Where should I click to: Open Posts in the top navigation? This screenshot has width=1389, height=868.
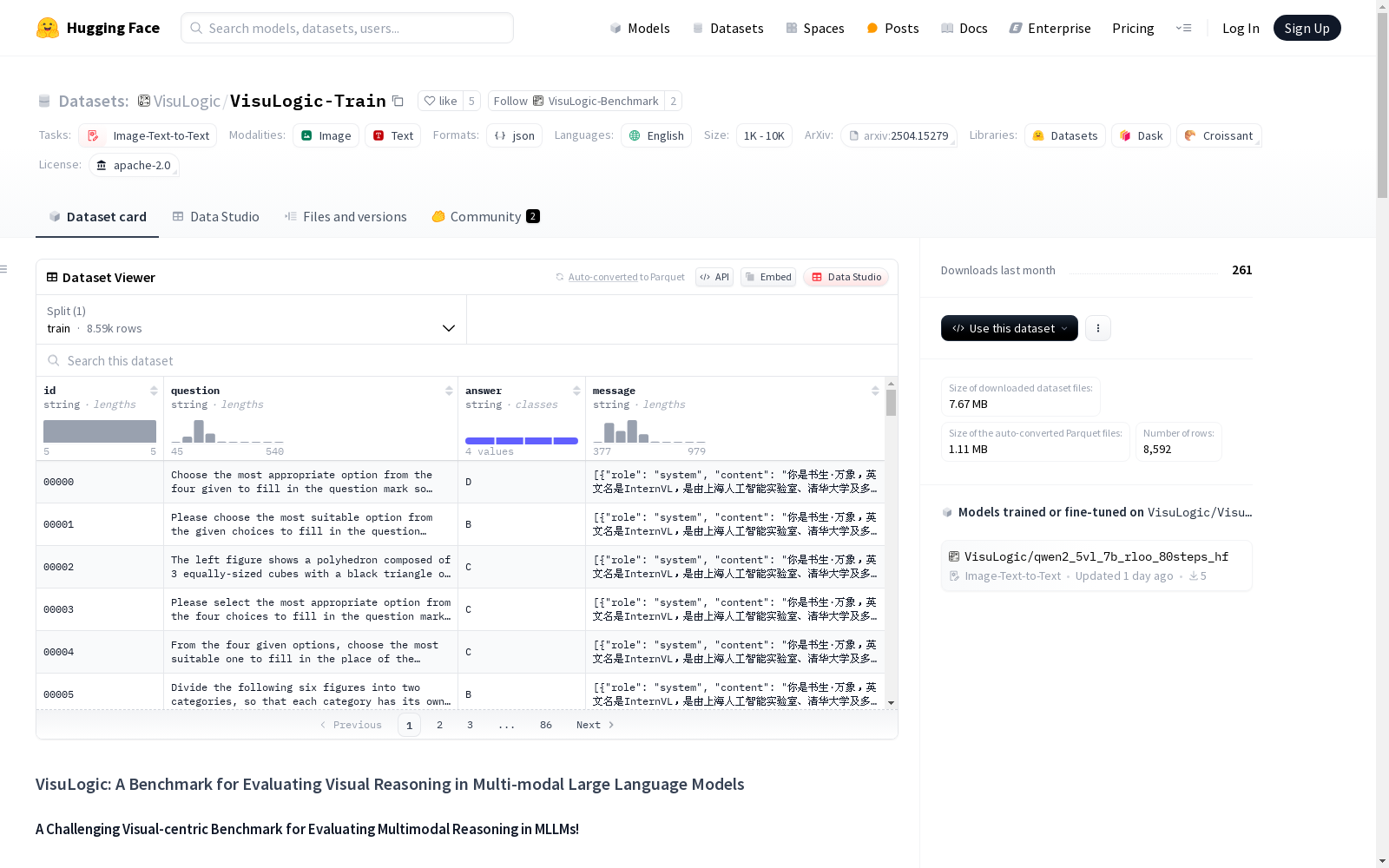892,28
